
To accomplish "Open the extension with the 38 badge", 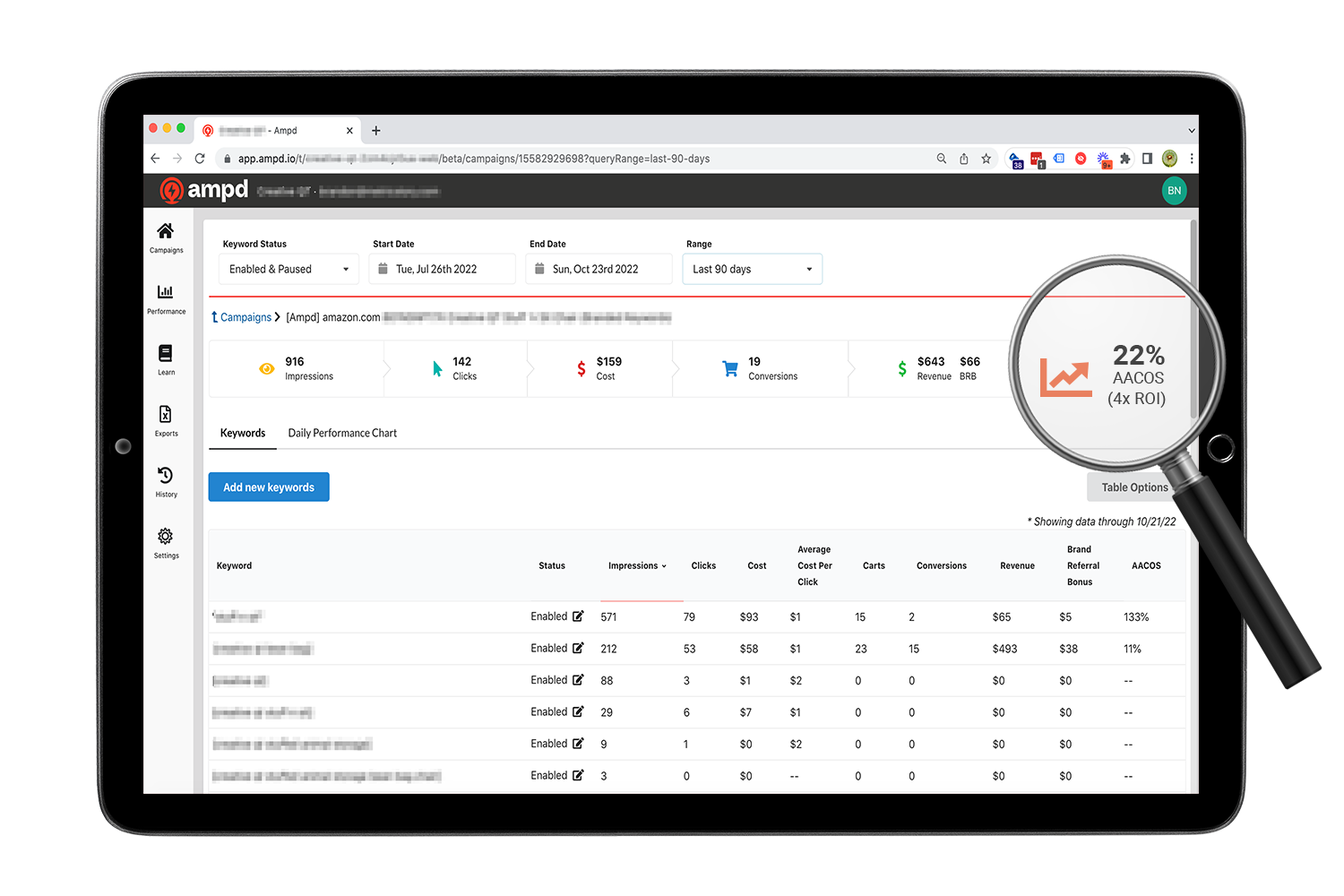I will pyautogui.click(x=1016, y=159).
